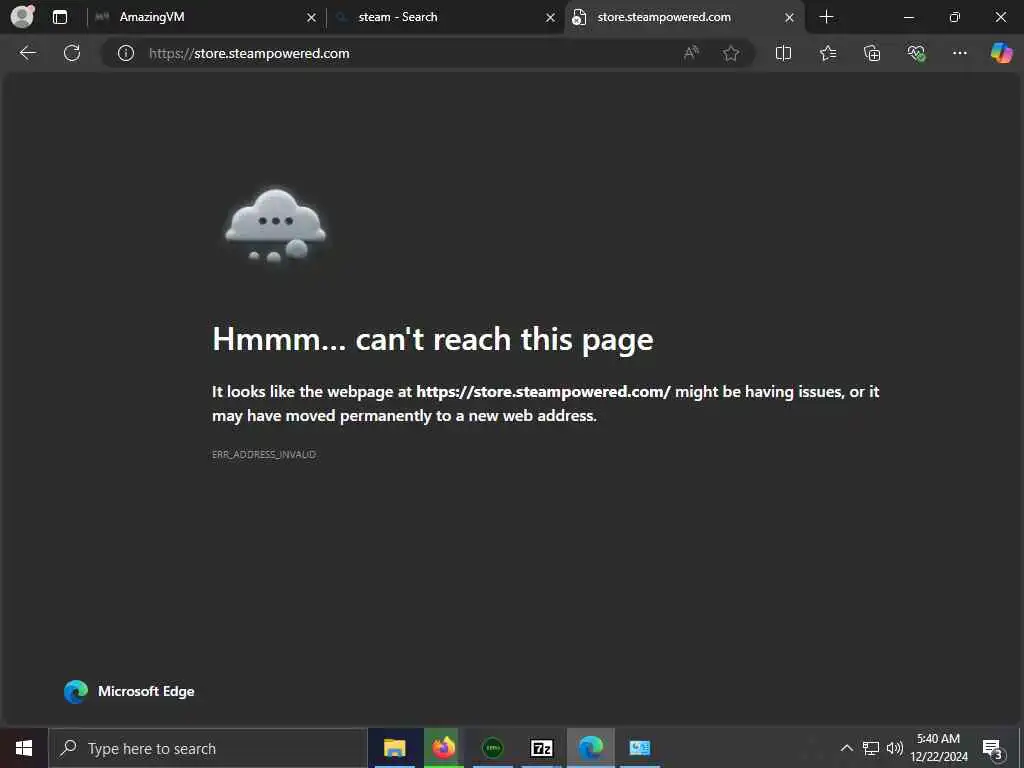Click the https://store.steampowered.com/ bold URL text

pos(543,391)
